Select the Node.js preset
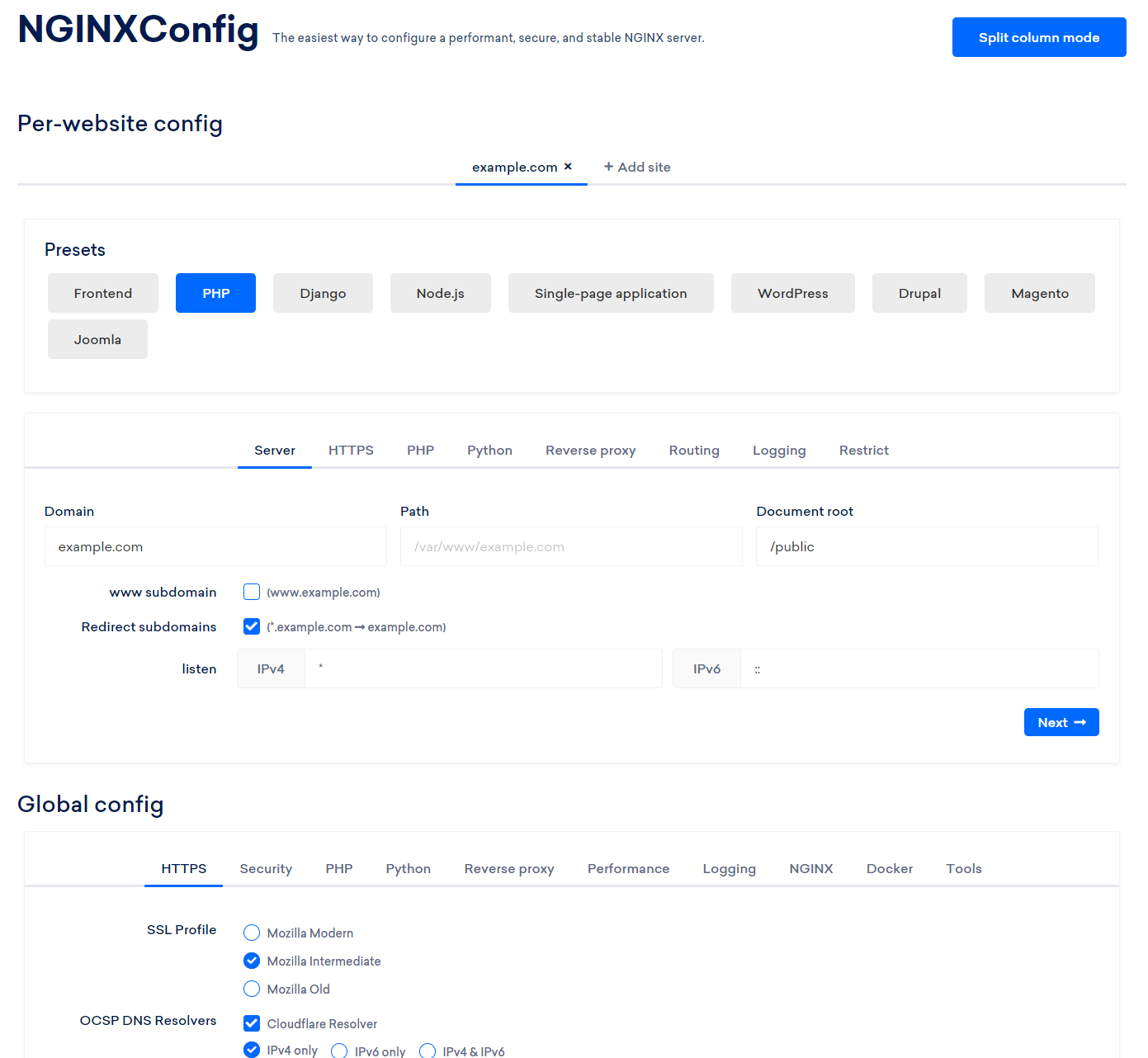The image size is (1148, 1058). pos(441,293)
